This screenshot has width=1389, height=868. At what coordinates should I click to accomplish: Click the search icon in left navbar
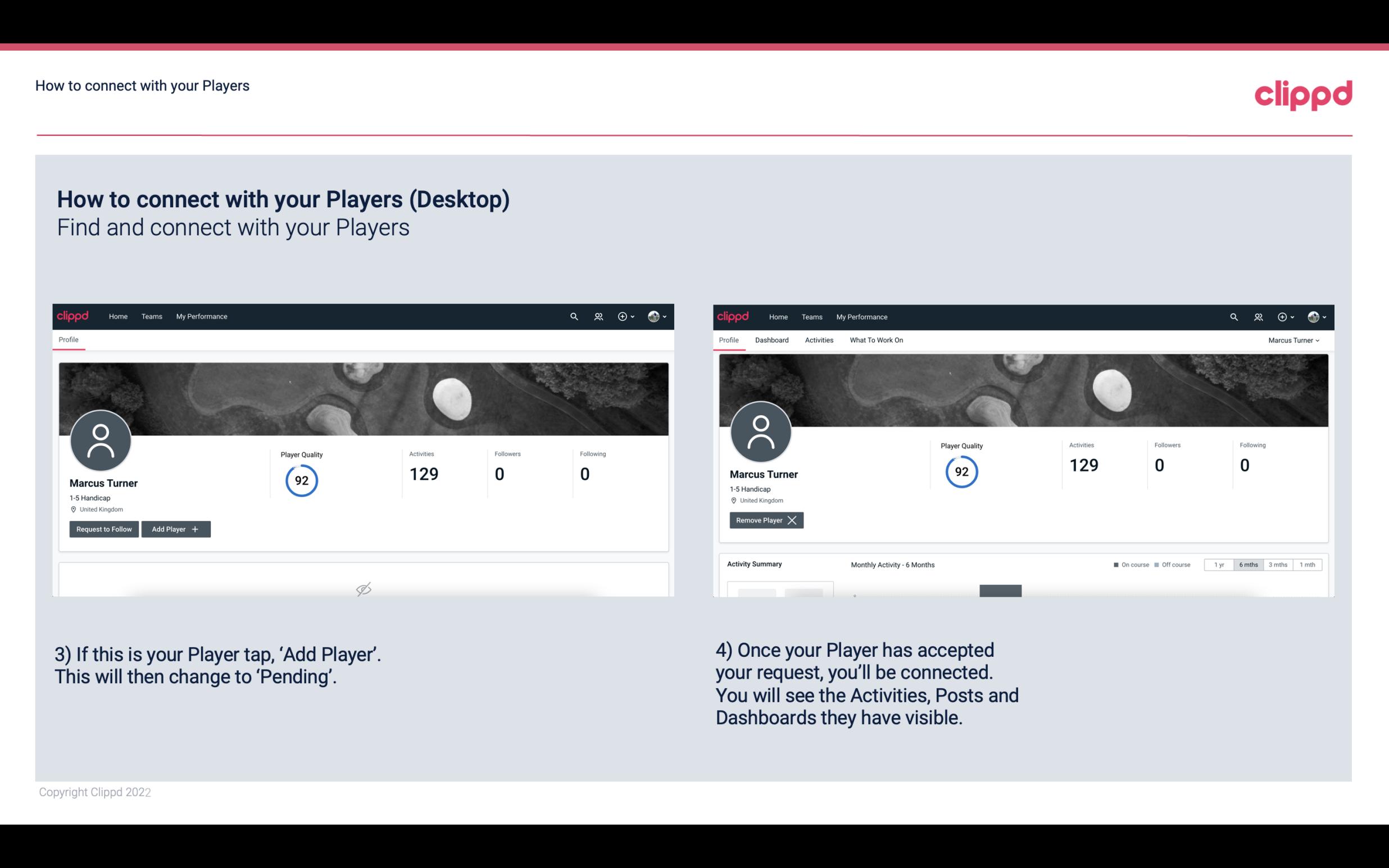(x=573, y=316)
